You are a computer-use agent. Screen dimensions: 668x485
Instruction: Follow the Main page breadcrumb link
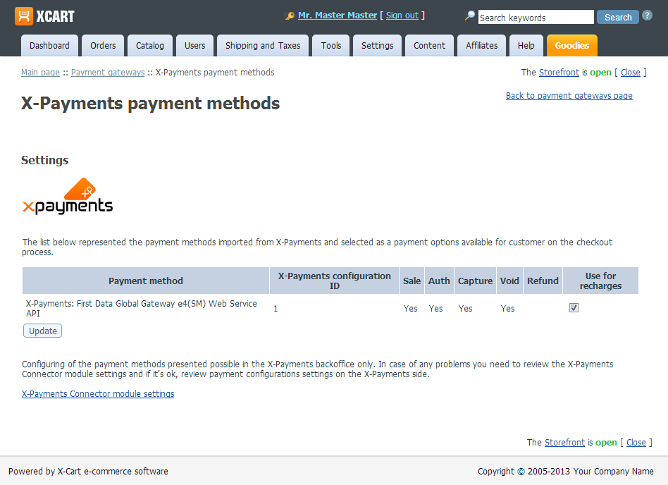click(40, 72)
